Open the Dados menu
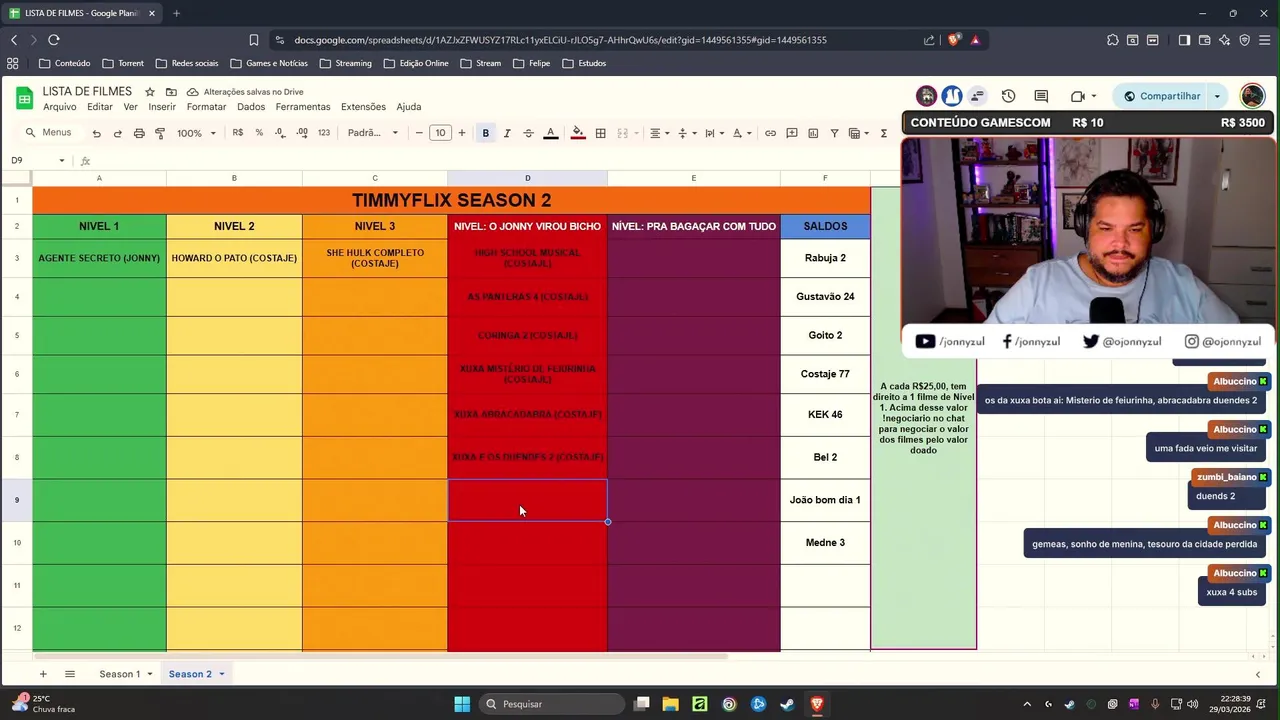Screen dimensions: 1280x720 pyautogui.click(x=251, y=107)
